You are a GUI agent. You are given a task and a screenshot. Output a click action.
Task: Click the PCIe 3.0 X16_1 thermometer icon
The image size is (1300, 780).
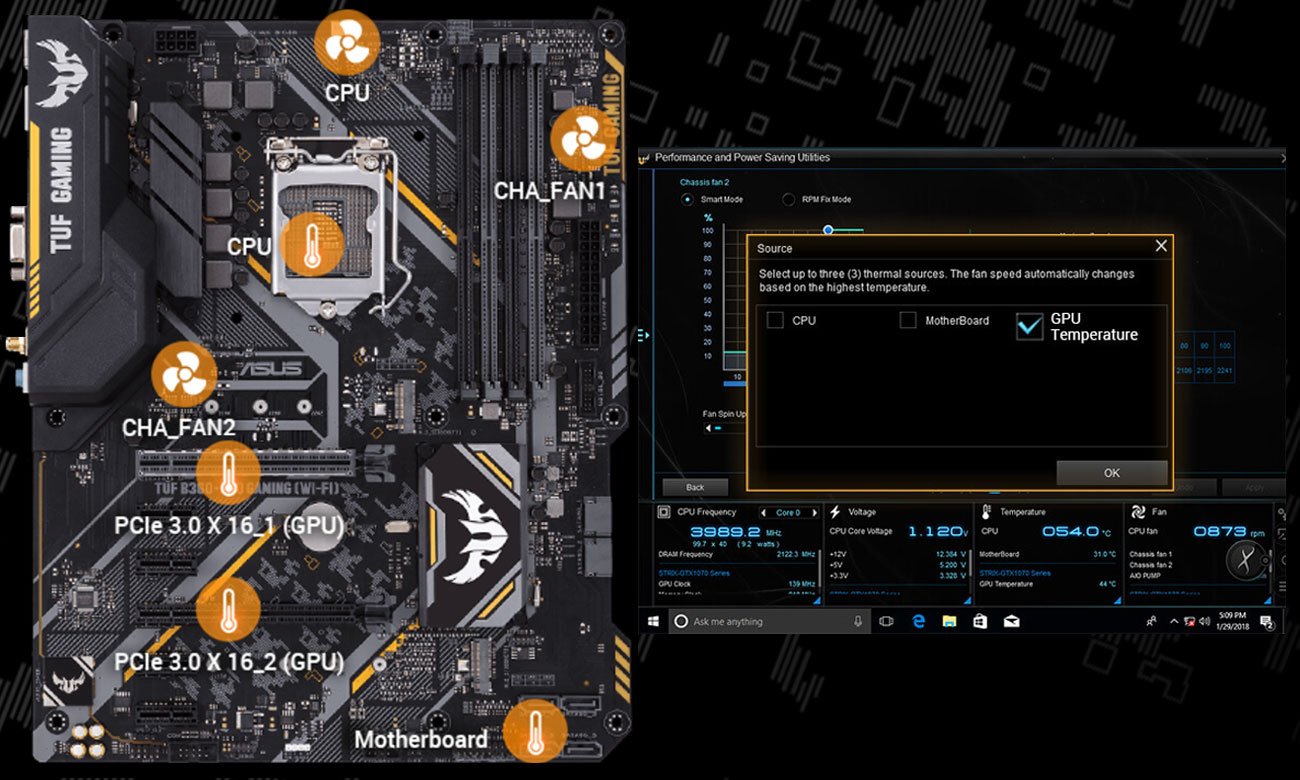[x=229, y=473]
